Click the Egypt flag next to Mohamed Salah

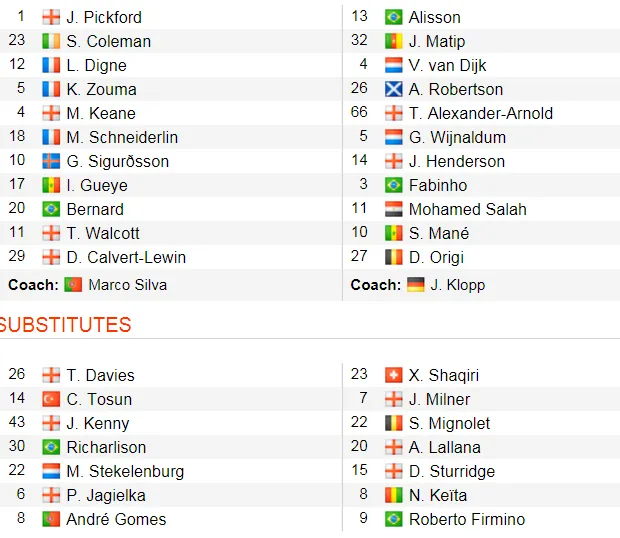(394, 209)
